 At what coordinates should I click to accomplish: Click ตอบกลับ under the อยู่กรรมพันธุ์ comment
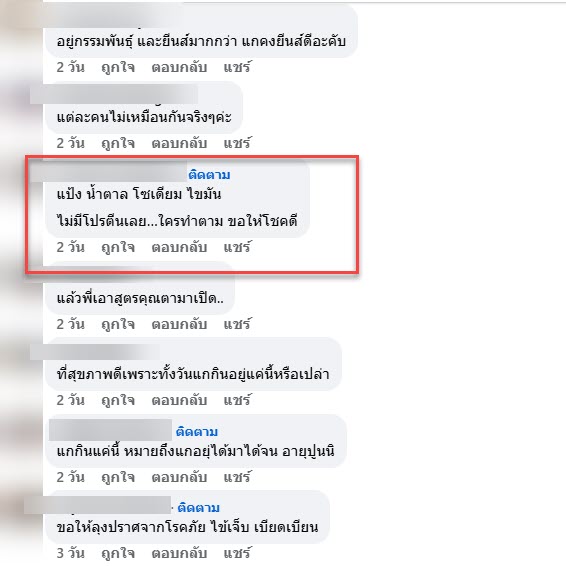tap(179, 68)
